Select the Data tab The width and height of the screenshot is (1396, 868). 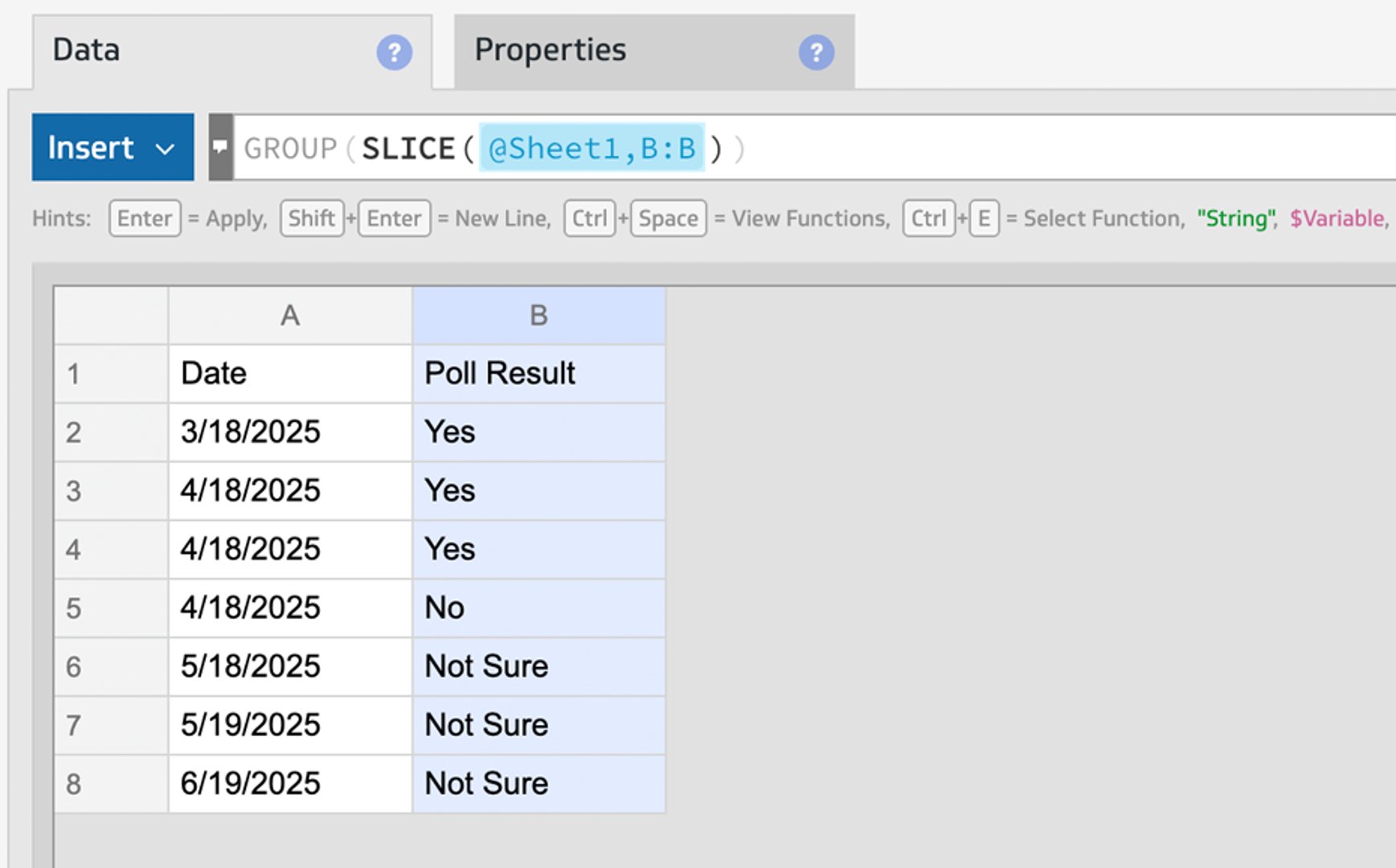pos(87,50)
